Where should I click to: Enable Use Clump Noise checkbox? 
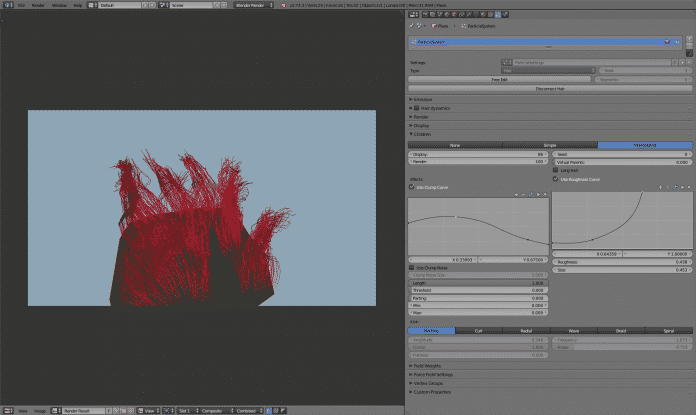[x=412, y=267]
